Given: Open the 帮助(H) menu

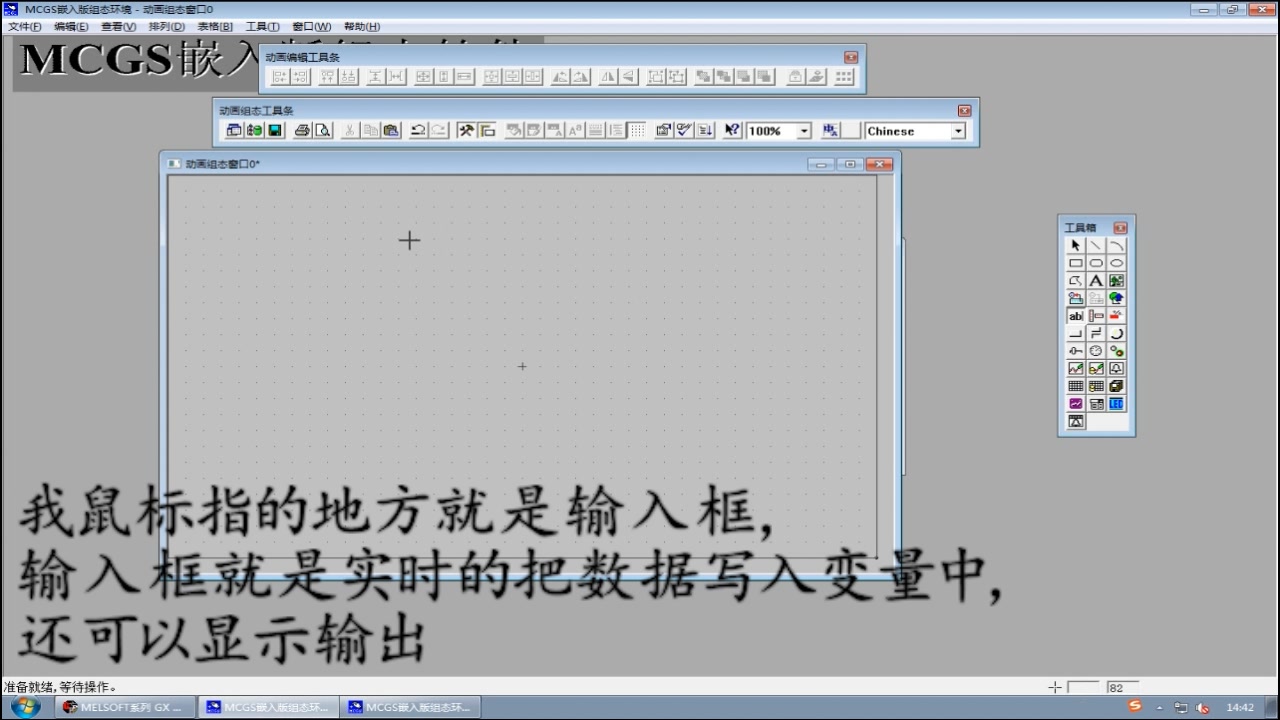Looking at the screenshot, I should click(x=361, y=26).
